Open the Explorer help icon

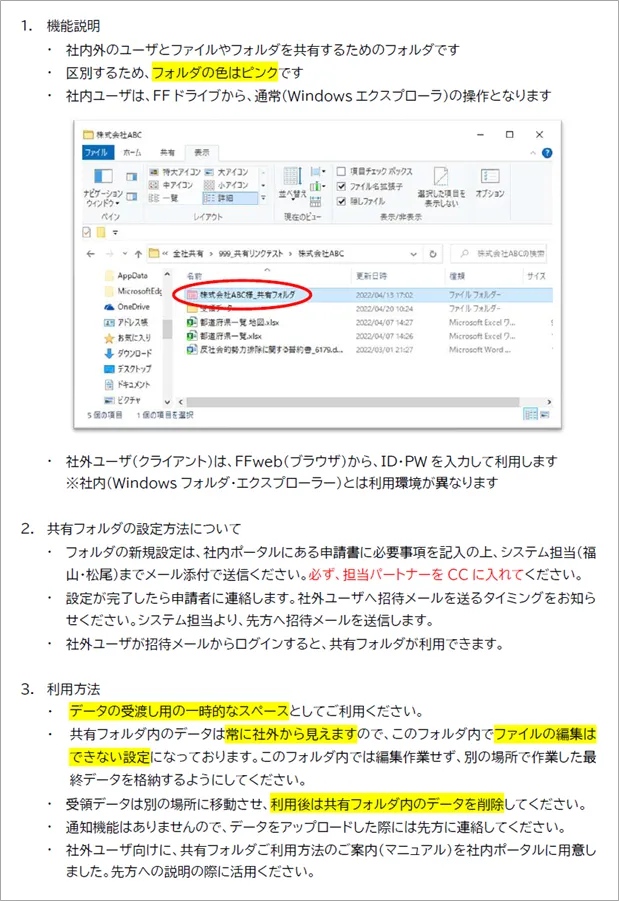click(547, 153)
